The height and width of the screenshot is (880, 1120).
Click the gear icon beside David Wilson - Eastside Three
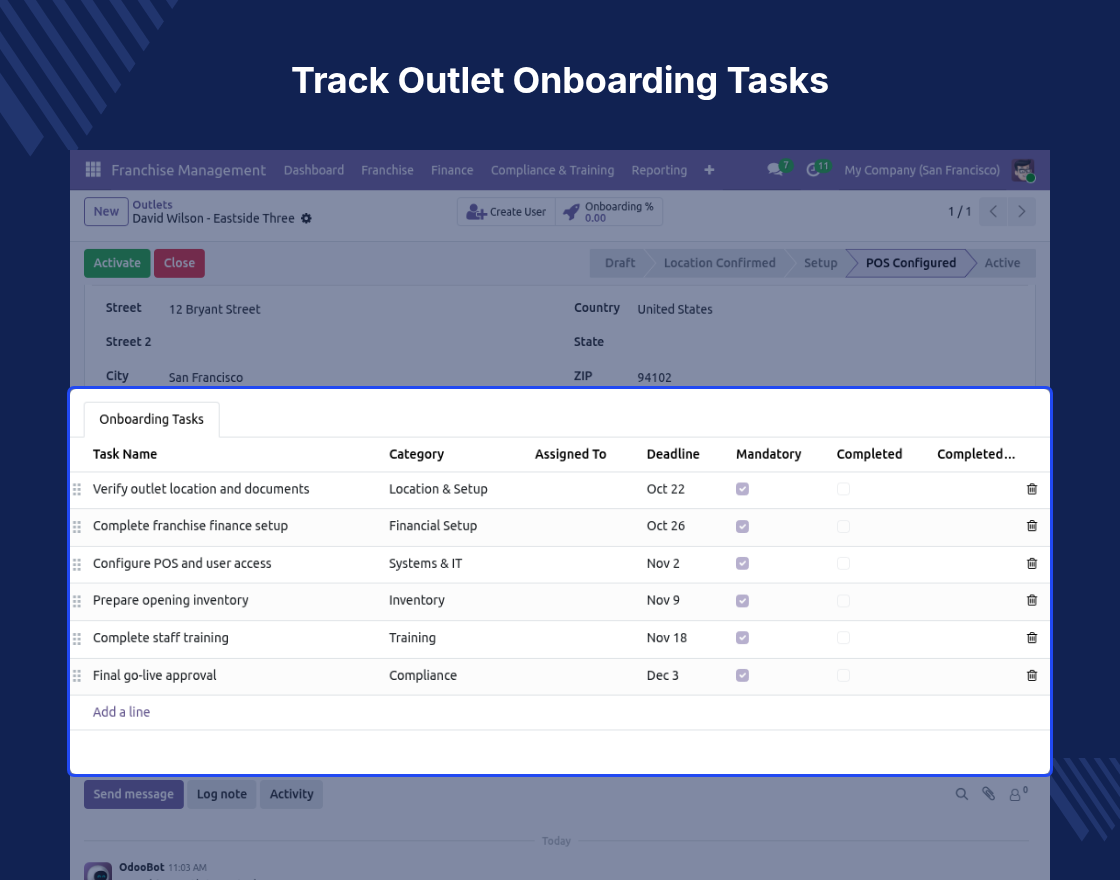pyautogui.click(x=306, y=219)
